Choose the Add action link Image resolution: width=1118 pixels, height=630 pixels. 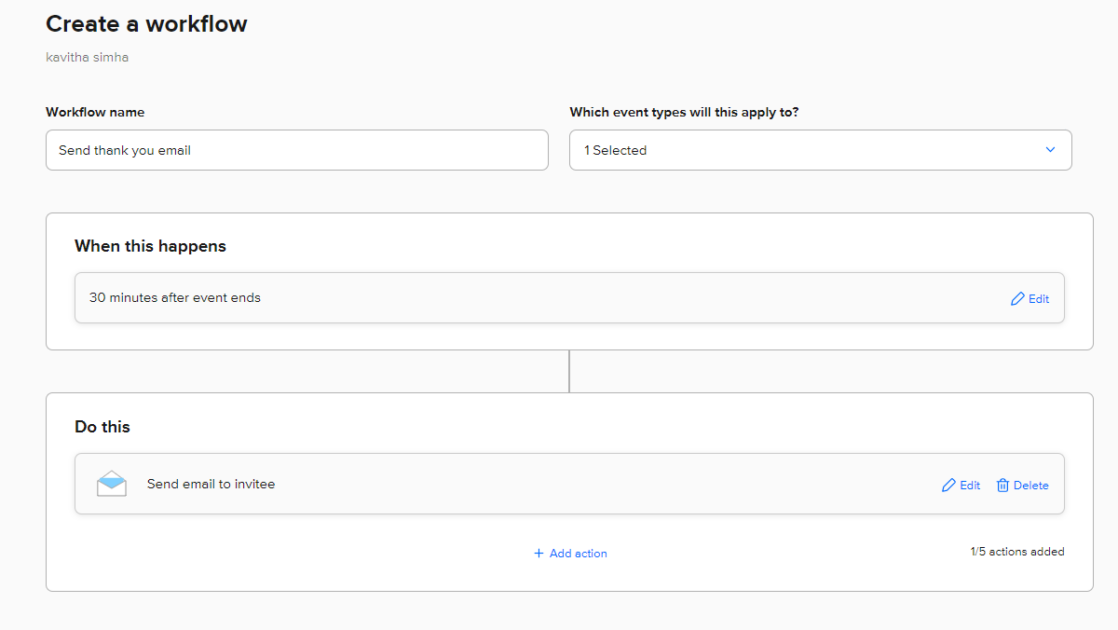pos(577,553)
